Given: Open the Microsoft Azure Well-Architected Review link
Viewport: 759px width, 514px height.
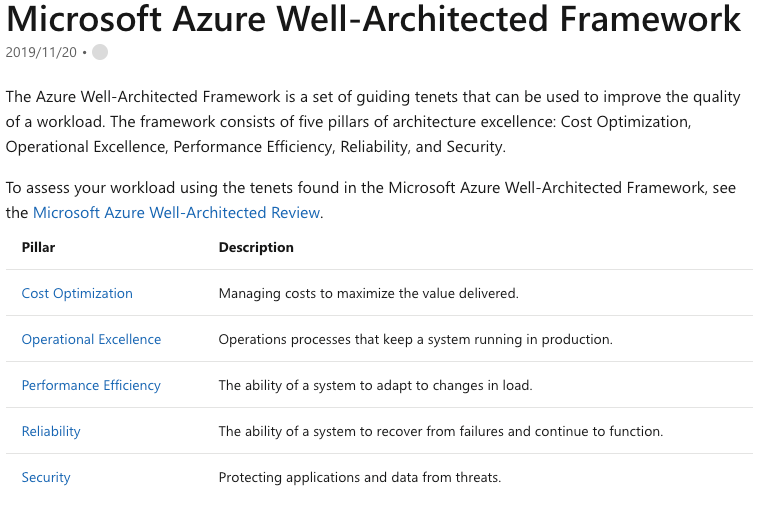Looking at the screenshot, I should point(176,212).
